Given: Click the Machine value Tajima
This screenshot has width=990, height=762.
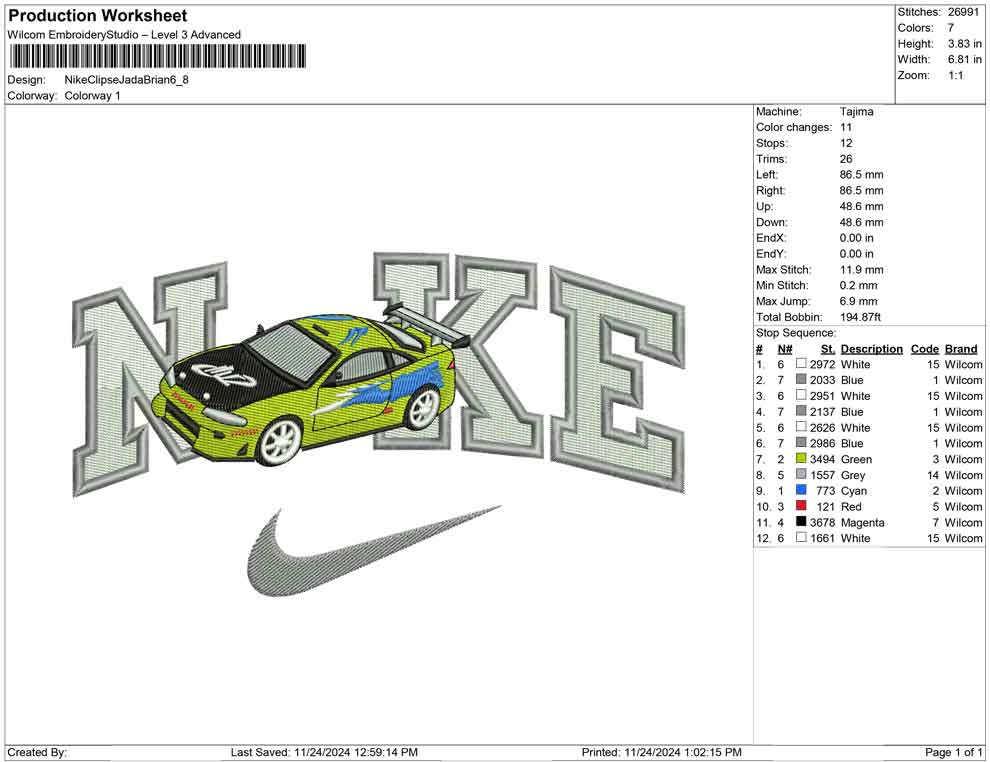Looking at the screenshot, I should [x=857, y=112].
